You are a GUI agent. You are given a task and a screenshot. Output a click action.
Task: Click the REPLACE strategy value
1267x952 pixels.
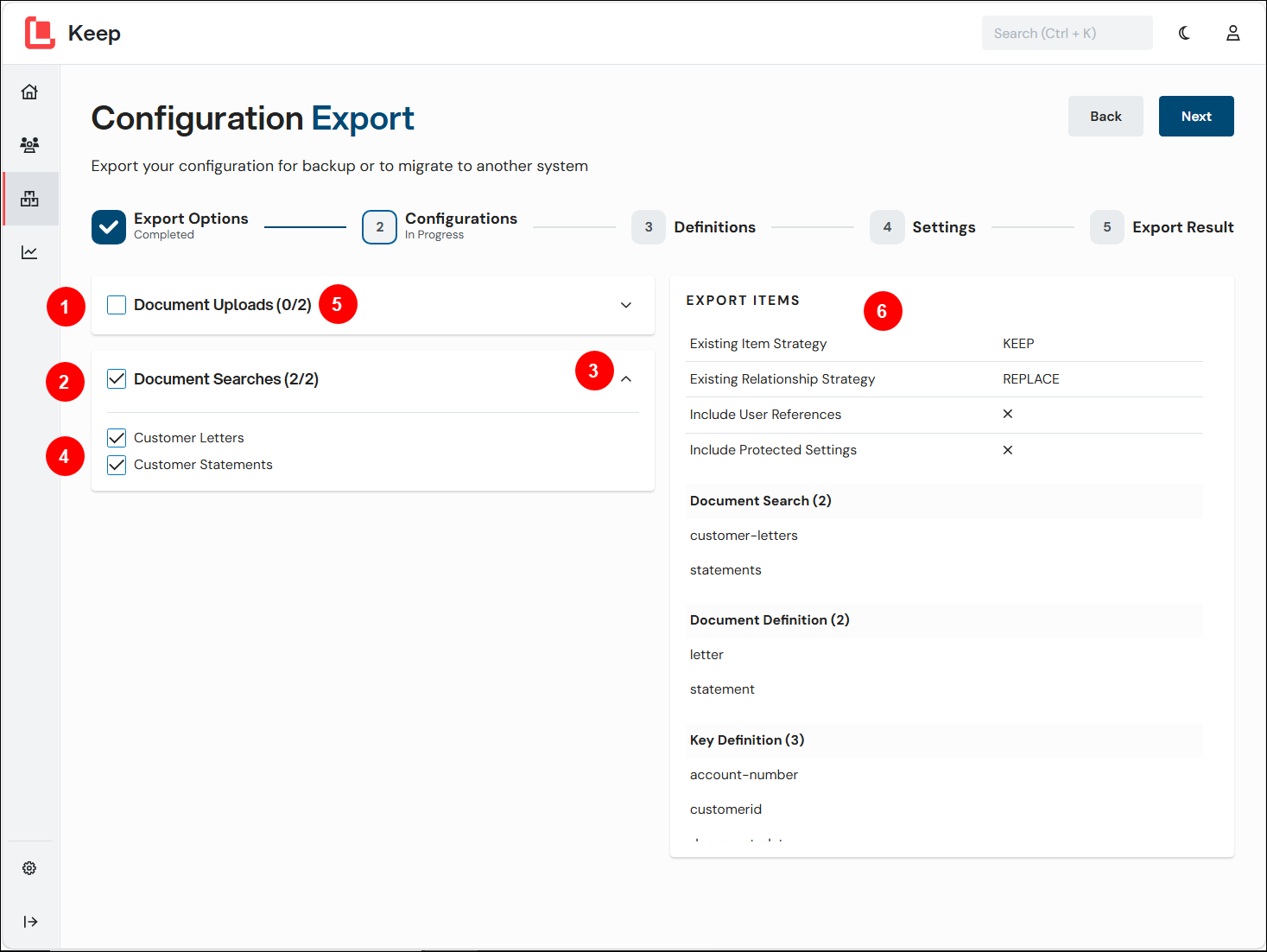tap(1030, 379)
